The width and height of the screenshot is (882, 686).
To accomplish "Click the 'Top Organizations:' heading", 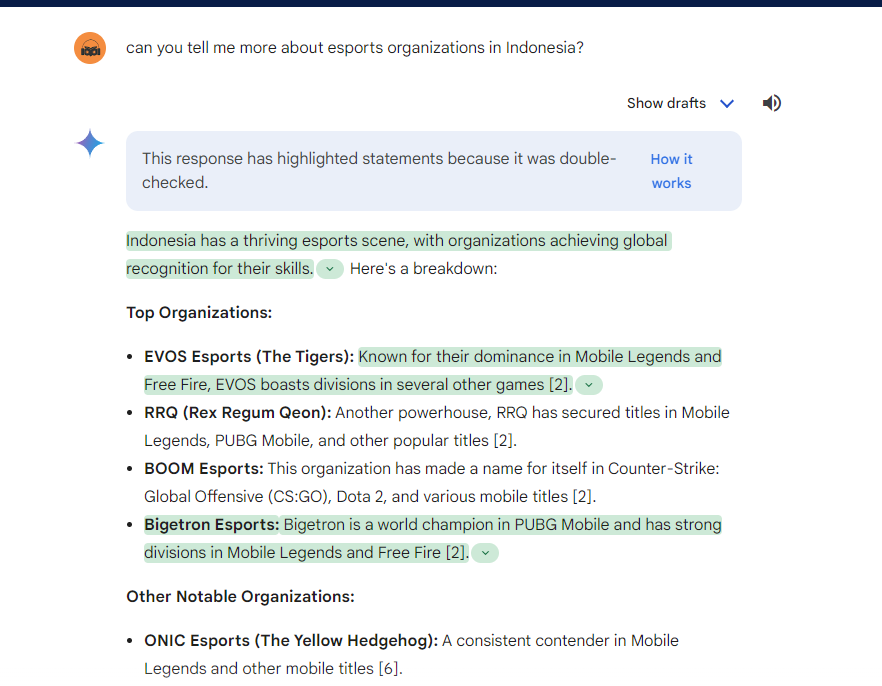I will (199, 313).
